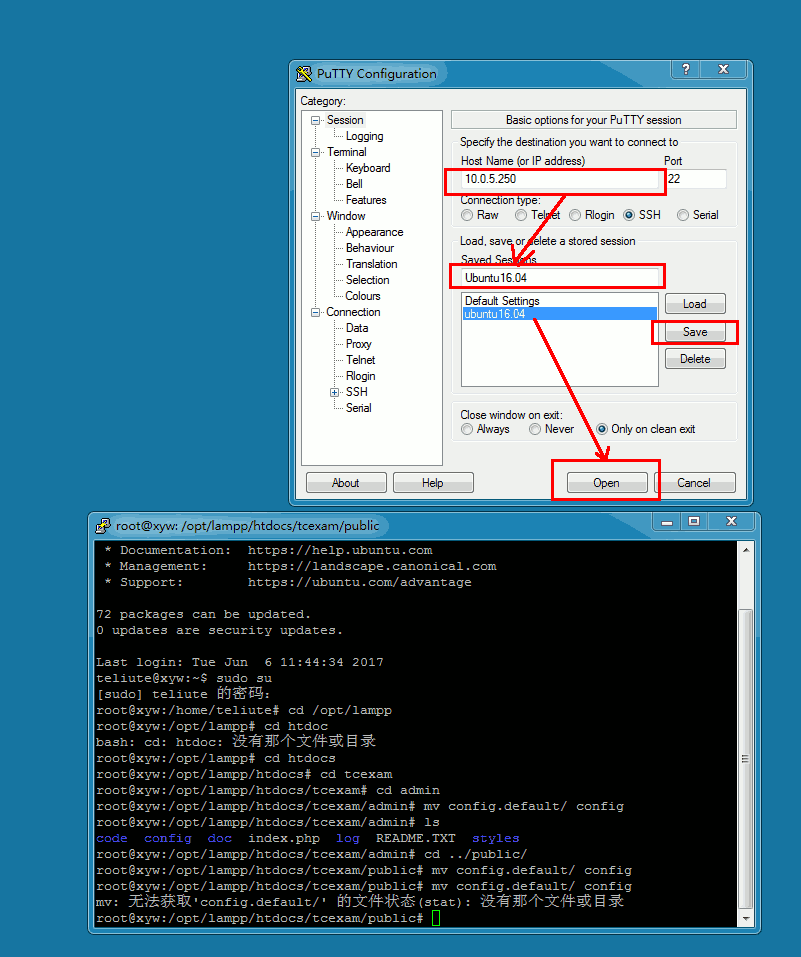Click the terminal title bar text root@xyw
Viewport: 801px width, 957px height.
coord(247,526)
